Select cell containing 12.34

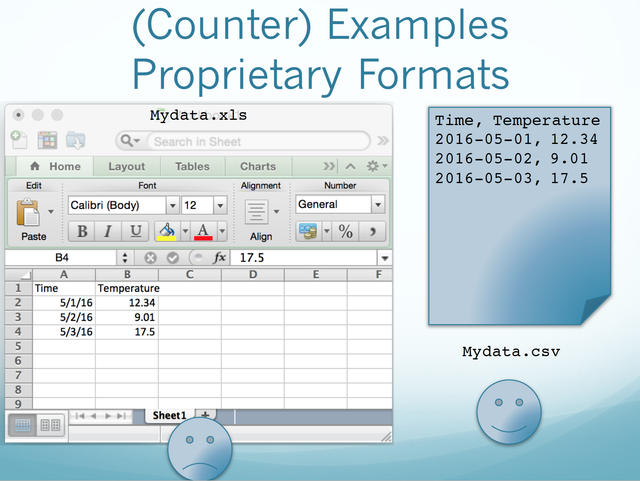127,303
